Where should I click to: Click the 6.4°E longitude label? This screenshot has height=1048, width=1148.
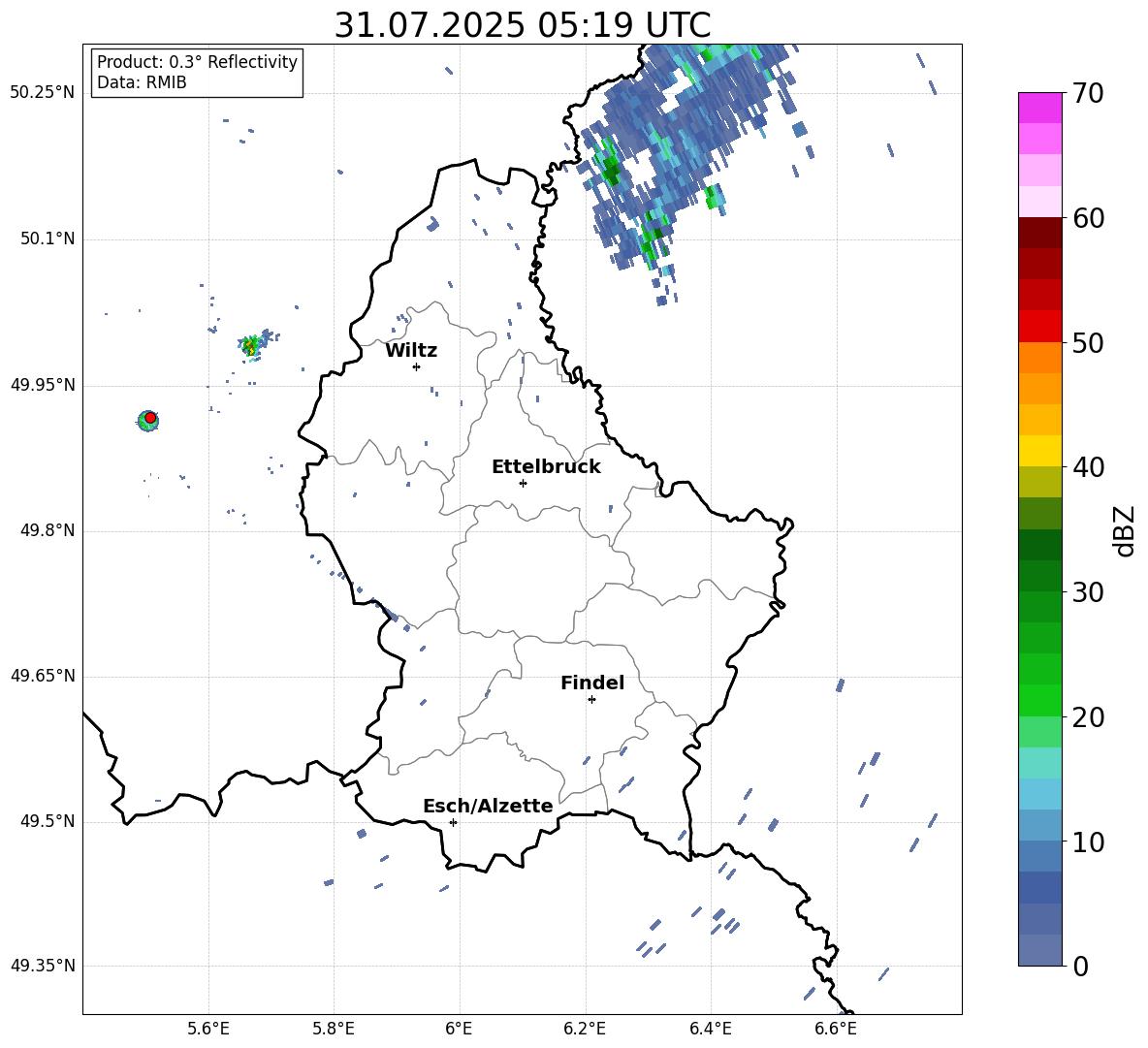pos(711,1029)
